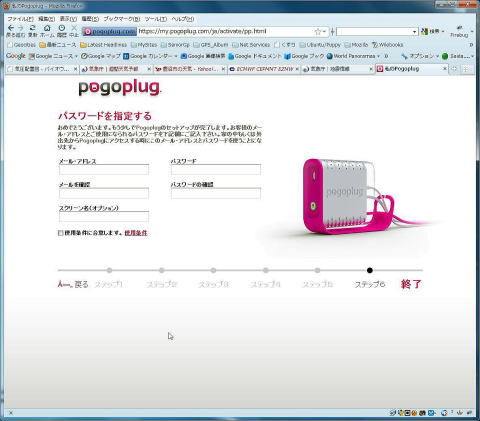Screen dimensions: 480x421
Task: Click the email address input field
Action: pos(104,170)
